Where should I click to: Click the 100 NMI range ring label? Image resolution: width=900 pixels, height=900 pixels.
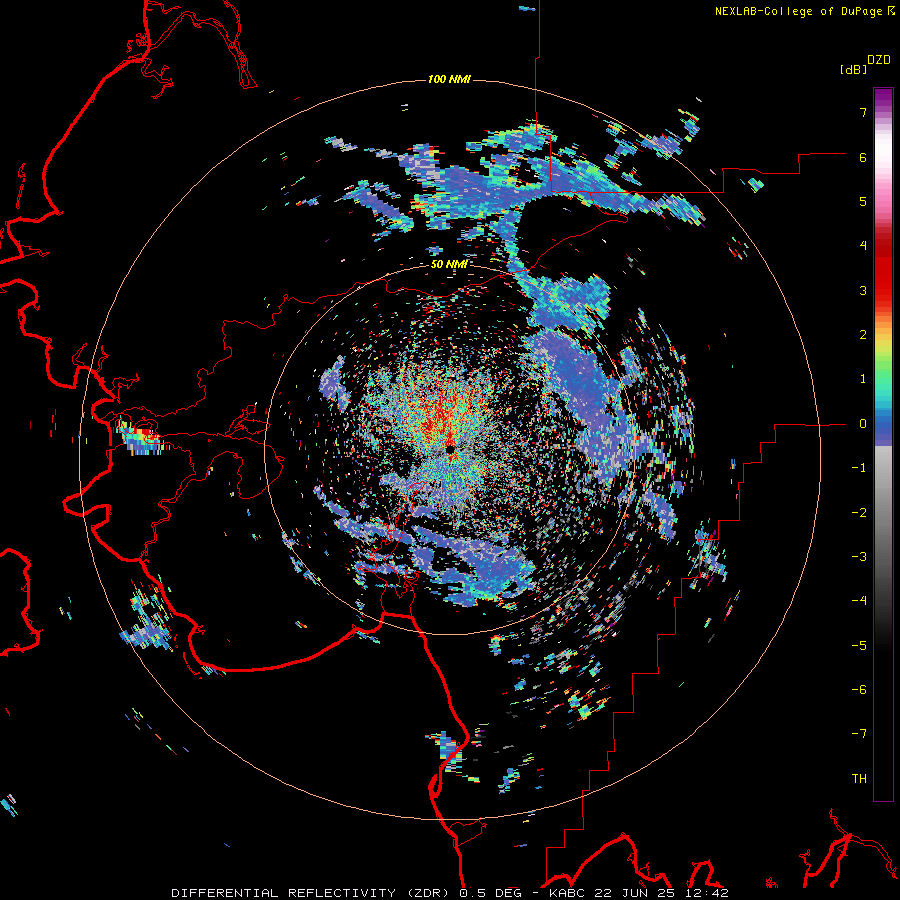coord(449,79)
